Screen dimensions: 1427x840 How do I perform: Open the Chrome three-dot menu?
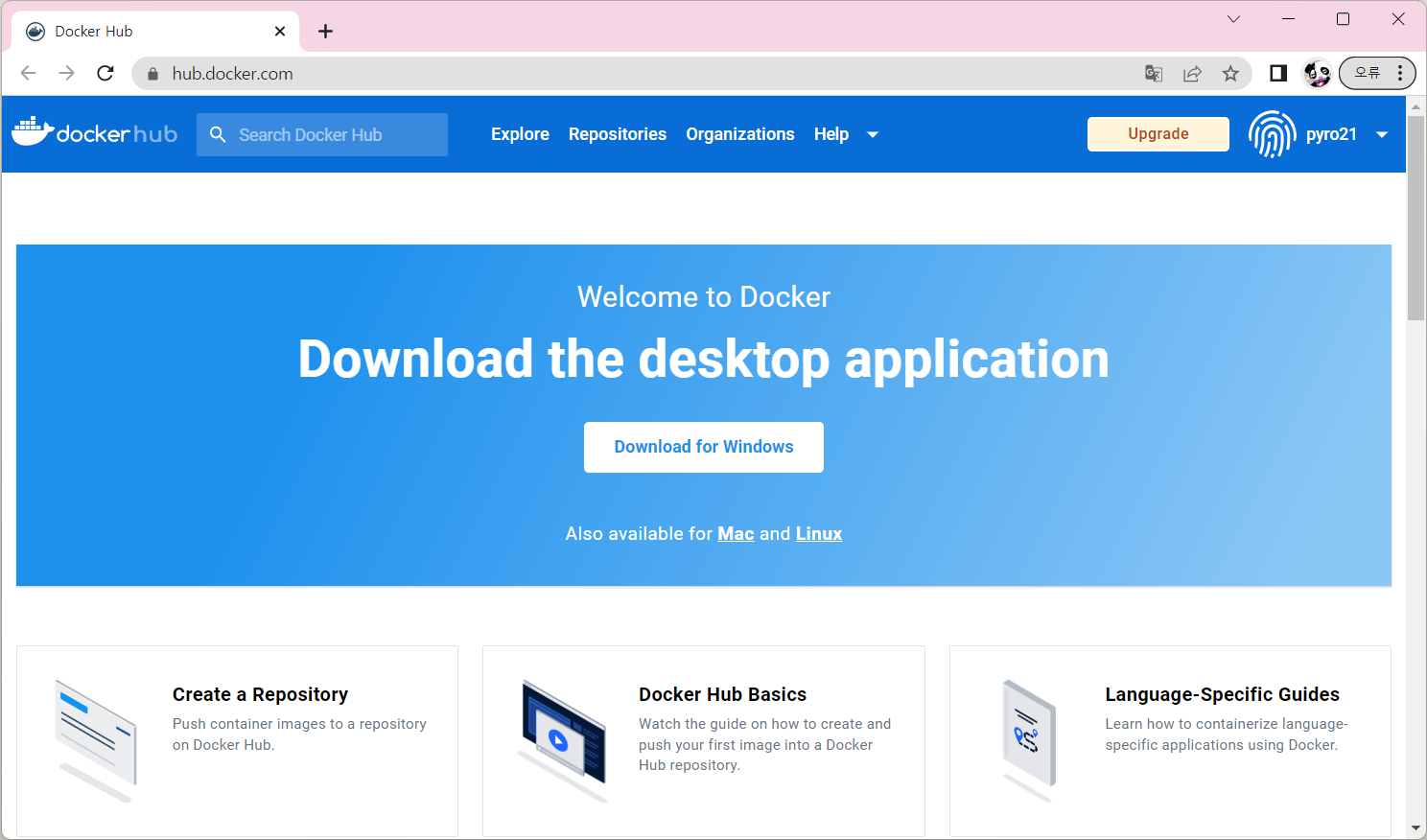point(1400,73)
